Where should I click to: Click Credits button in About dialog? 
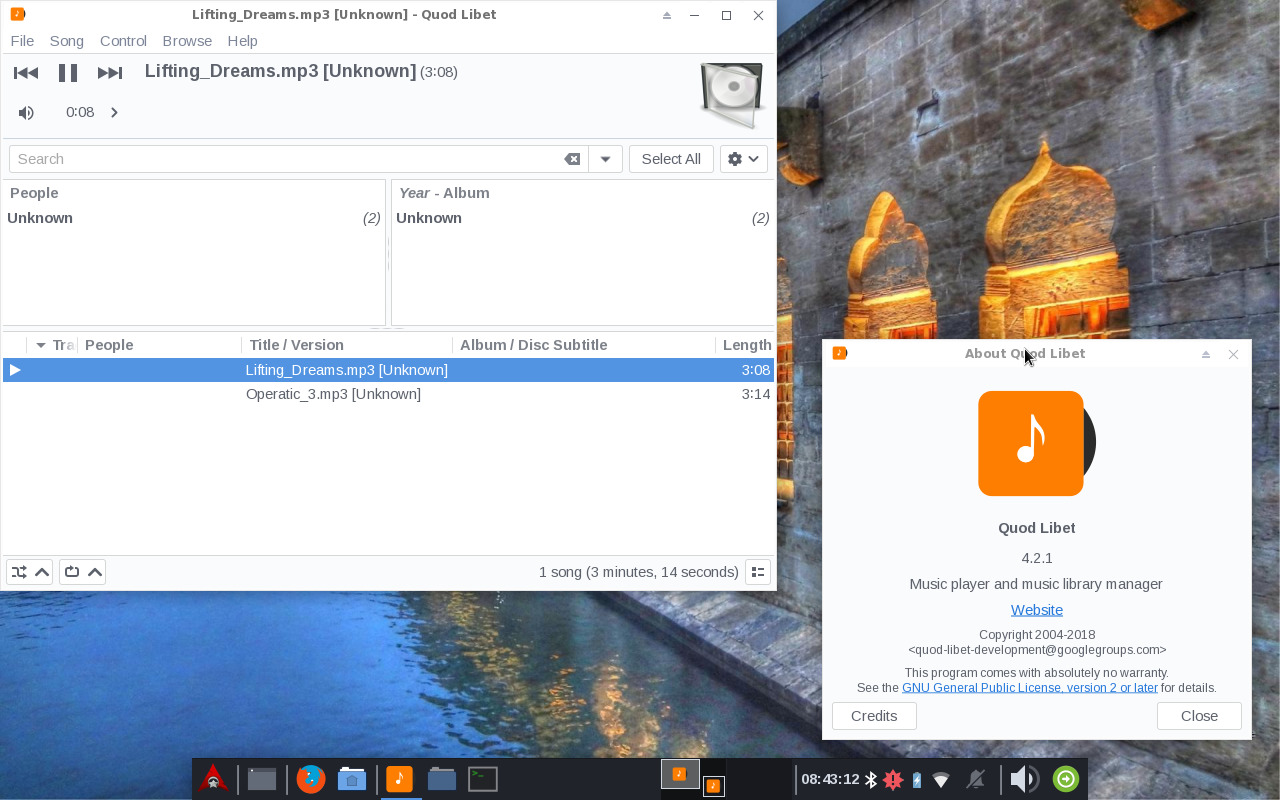pos(874,716)
